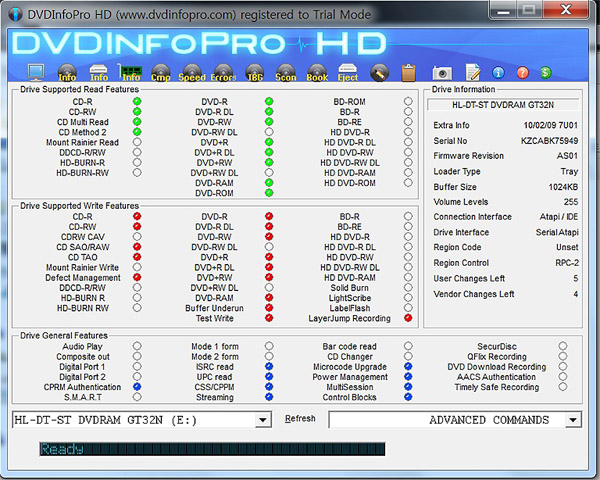Launch the Speed test icon
This screenshot has width=600, height=480.
click(x=192, y=73)
